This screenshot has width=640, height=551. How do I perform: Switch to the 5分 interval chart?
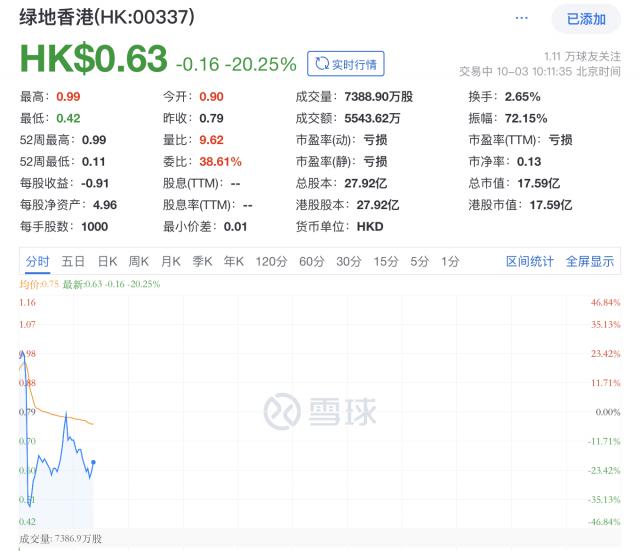point(420,261)
